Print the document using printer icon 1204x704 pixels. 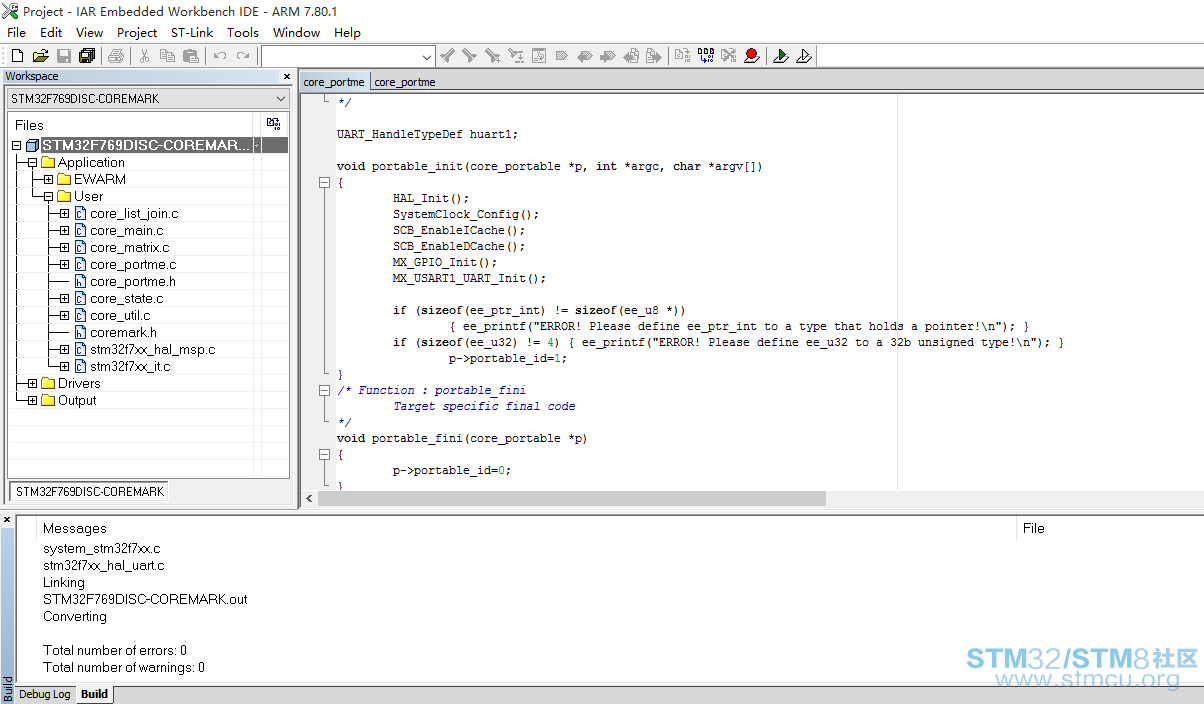coord(116,56)
